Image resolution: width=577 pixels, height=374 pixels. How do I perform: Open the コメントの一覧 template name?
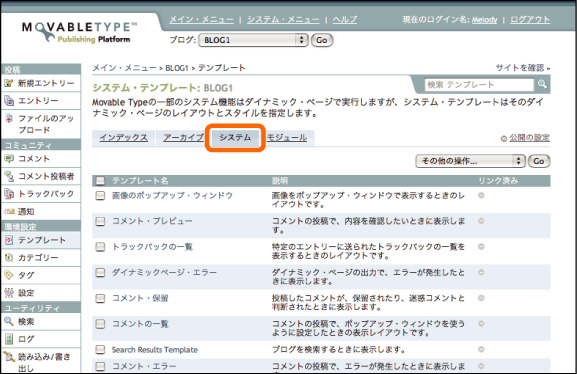140,324
